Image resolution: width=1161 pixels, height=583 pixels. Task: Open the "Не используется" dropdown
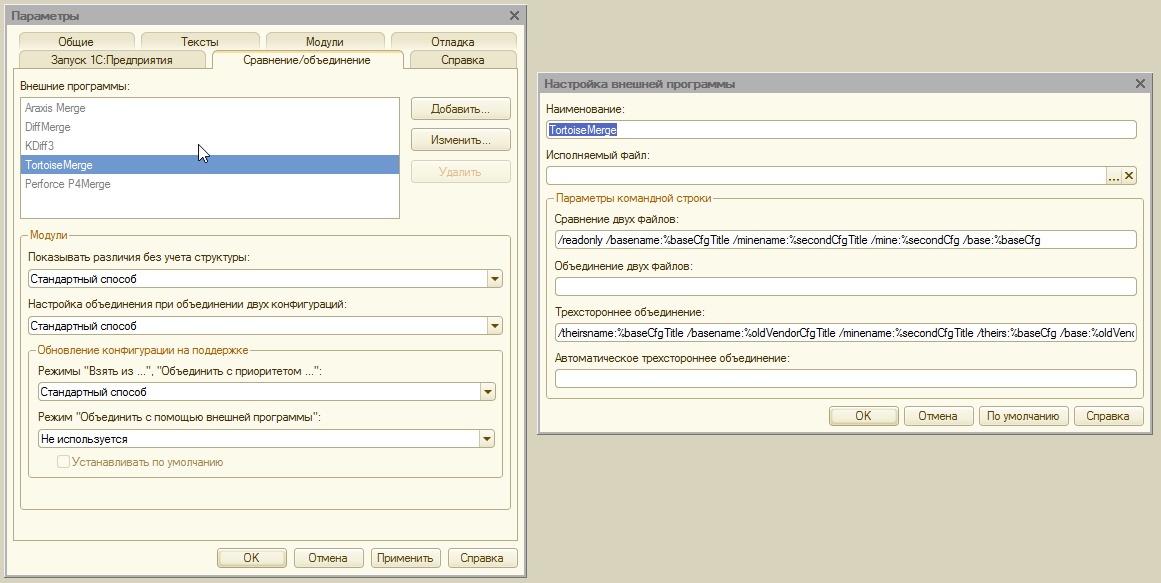(x=487, y=439)
